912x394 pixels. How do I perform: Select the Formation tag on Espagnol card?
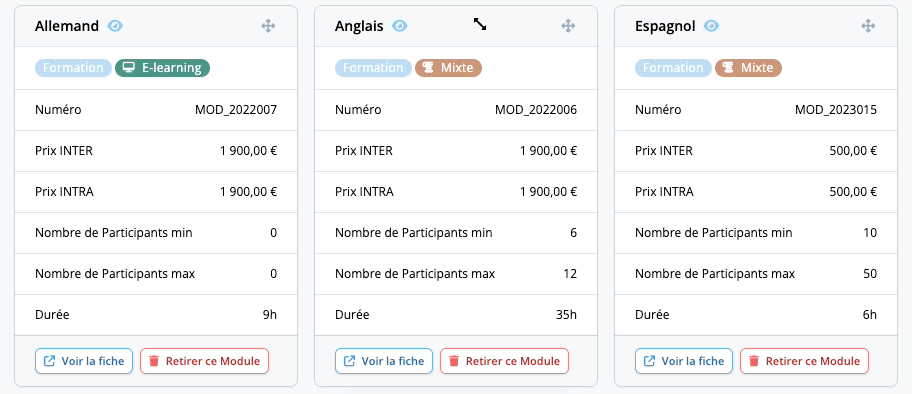(674, 68)
